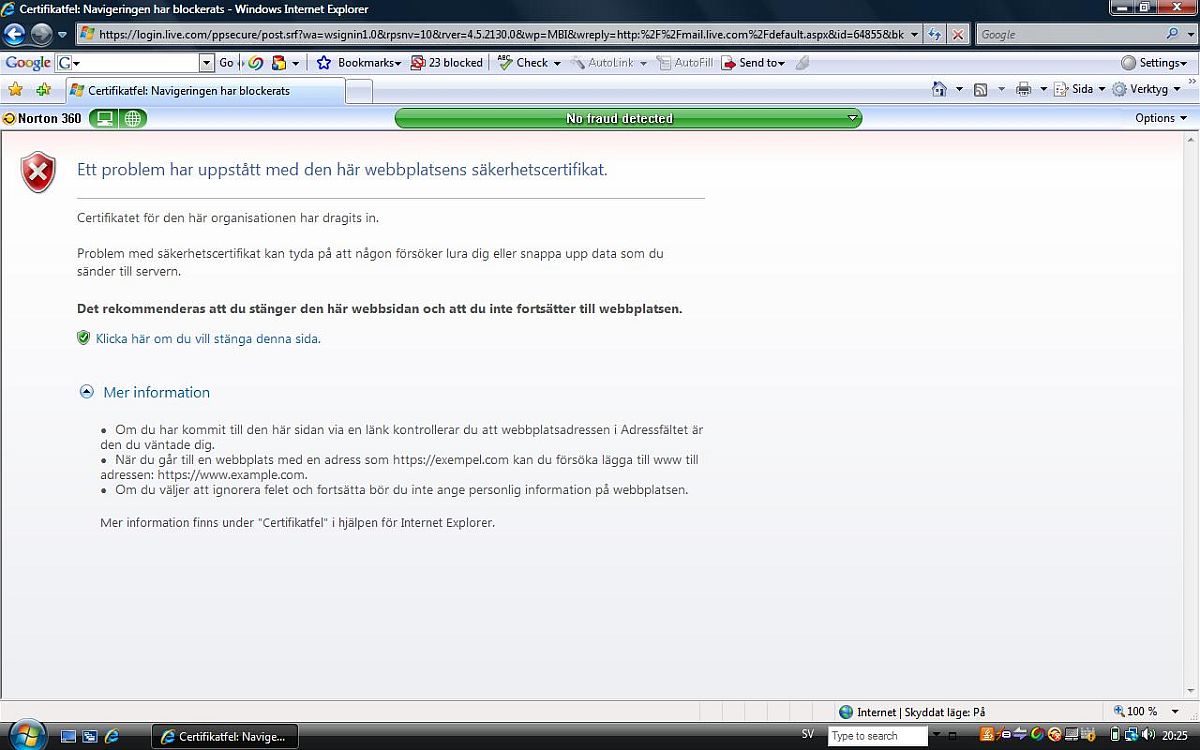Click the volume speaker tray icon
Image resolution: width=1200 pixels, height=750 pixels.
[x=1149, y=735]
